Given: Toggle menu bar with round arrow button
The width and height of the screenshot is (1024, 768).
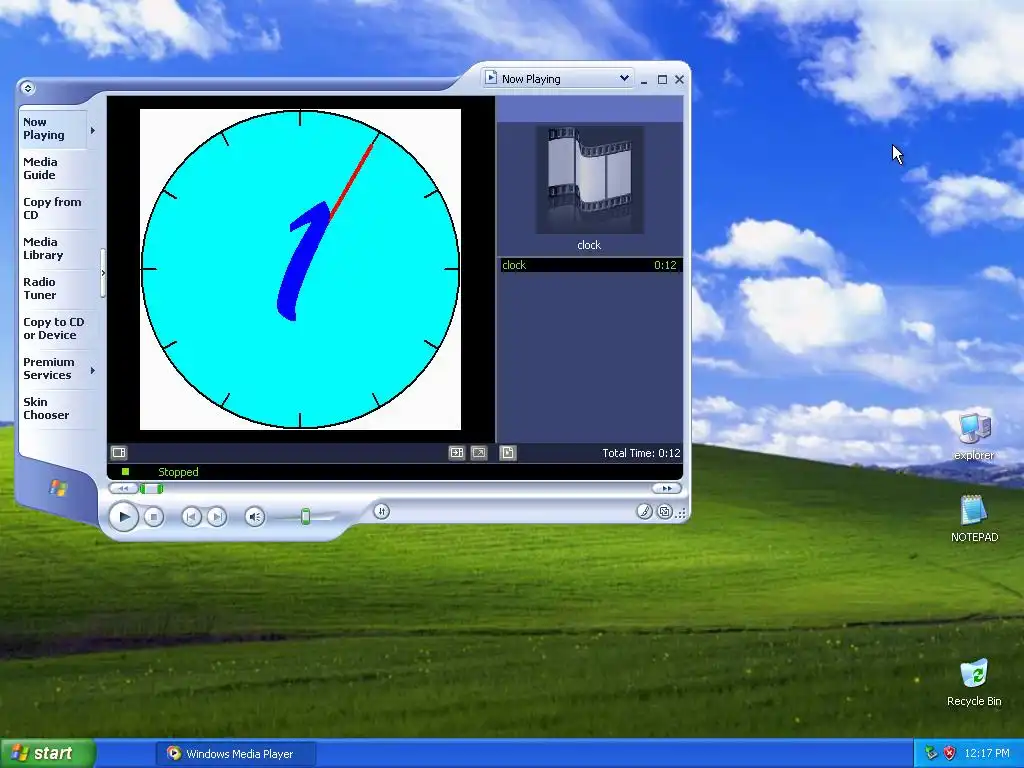Looking at the screenshot, I should pyautogui.click(x=27, y=88).
